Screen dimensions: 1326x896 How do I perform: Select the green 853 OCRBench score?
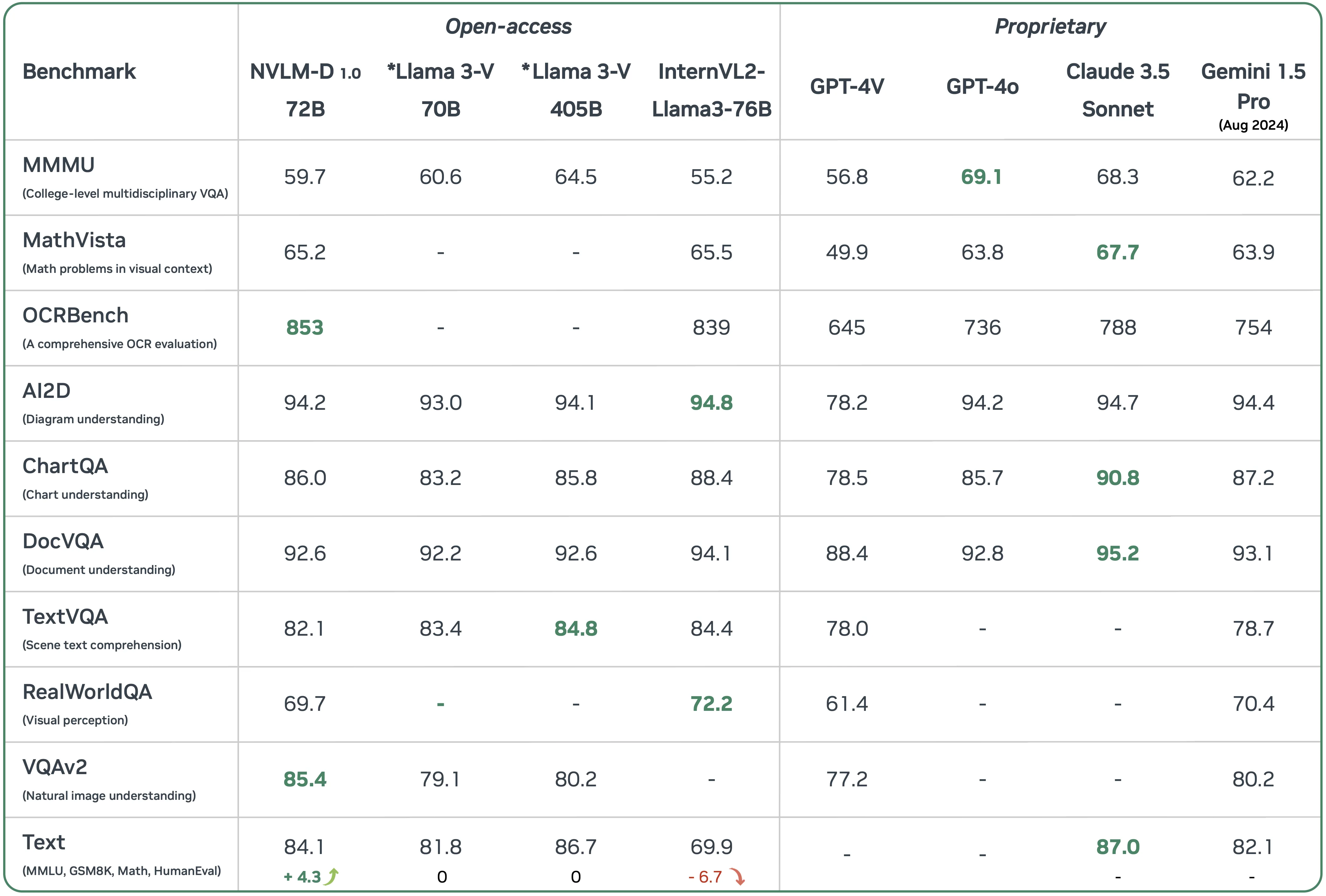(x=305, y=328)
